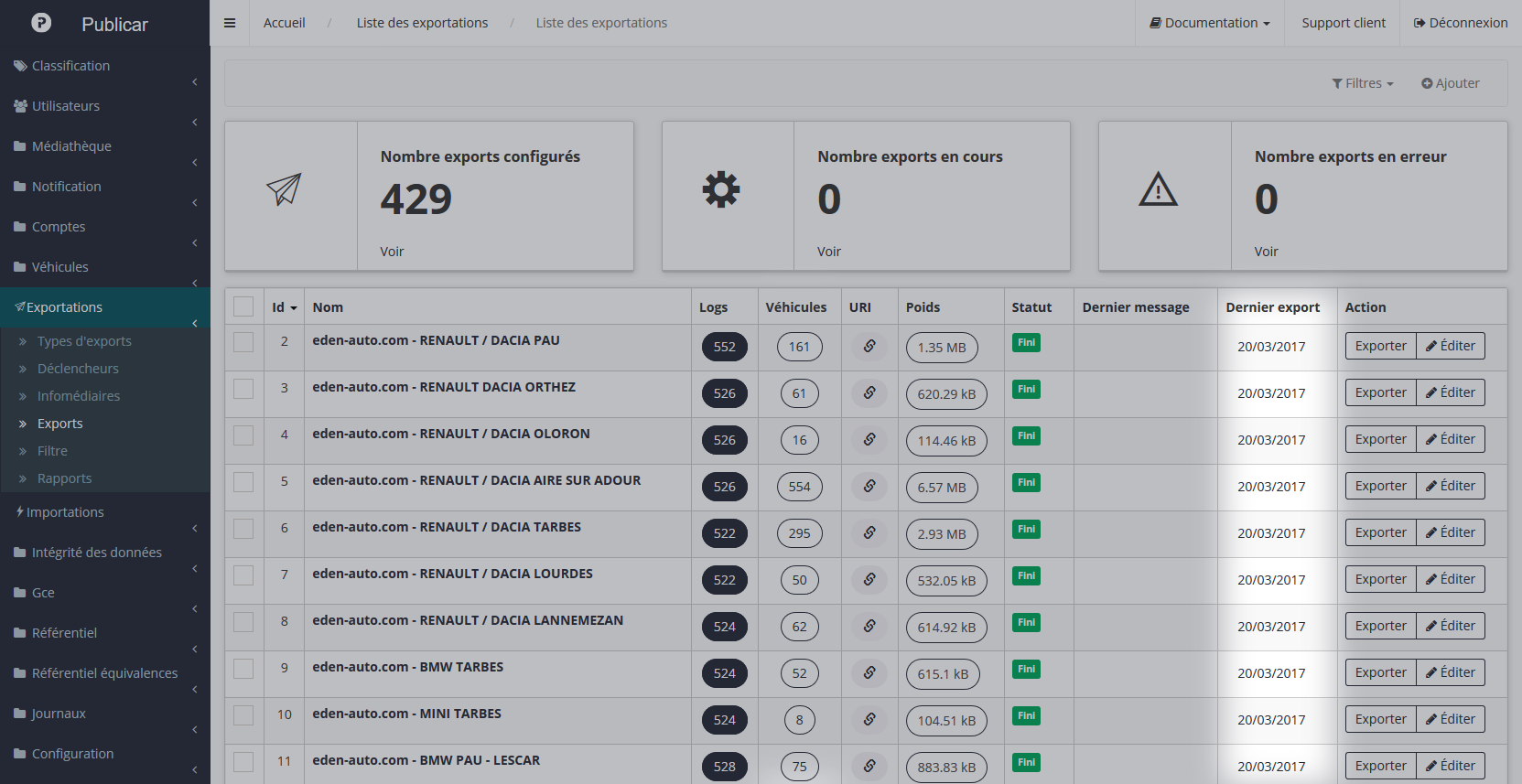Open URI link icon for BMW TARBES

869,672
